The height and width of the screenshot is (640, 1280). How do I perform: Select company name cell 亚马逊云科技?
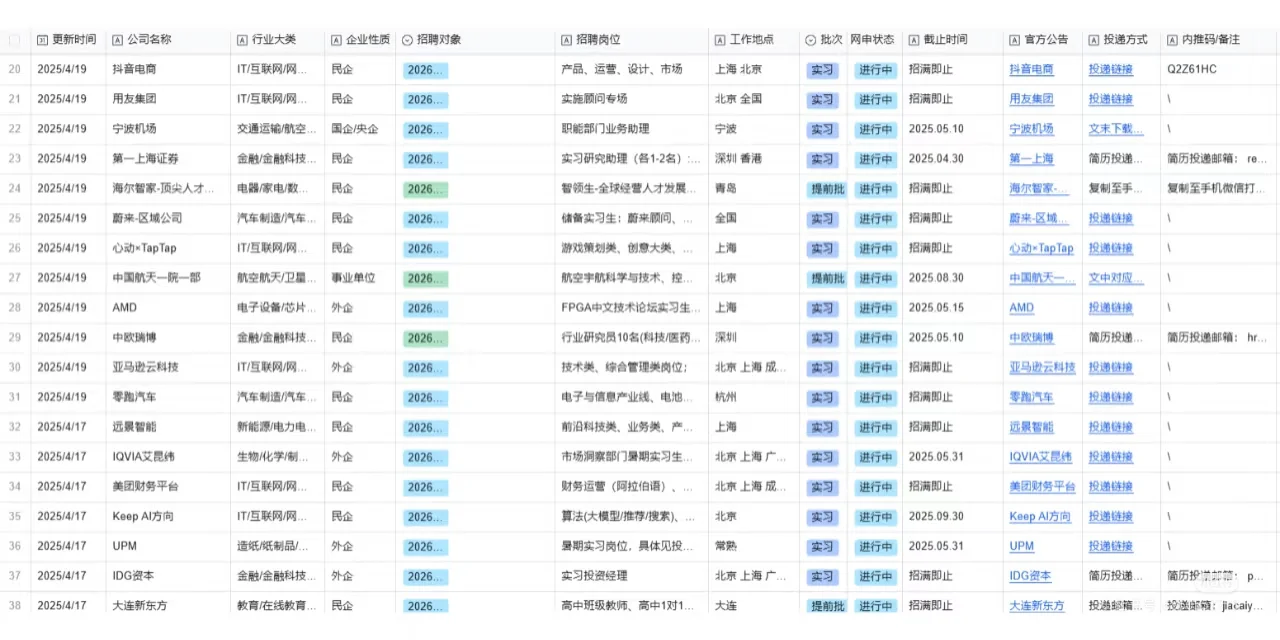pyautogui.click(x=168, y=368)
